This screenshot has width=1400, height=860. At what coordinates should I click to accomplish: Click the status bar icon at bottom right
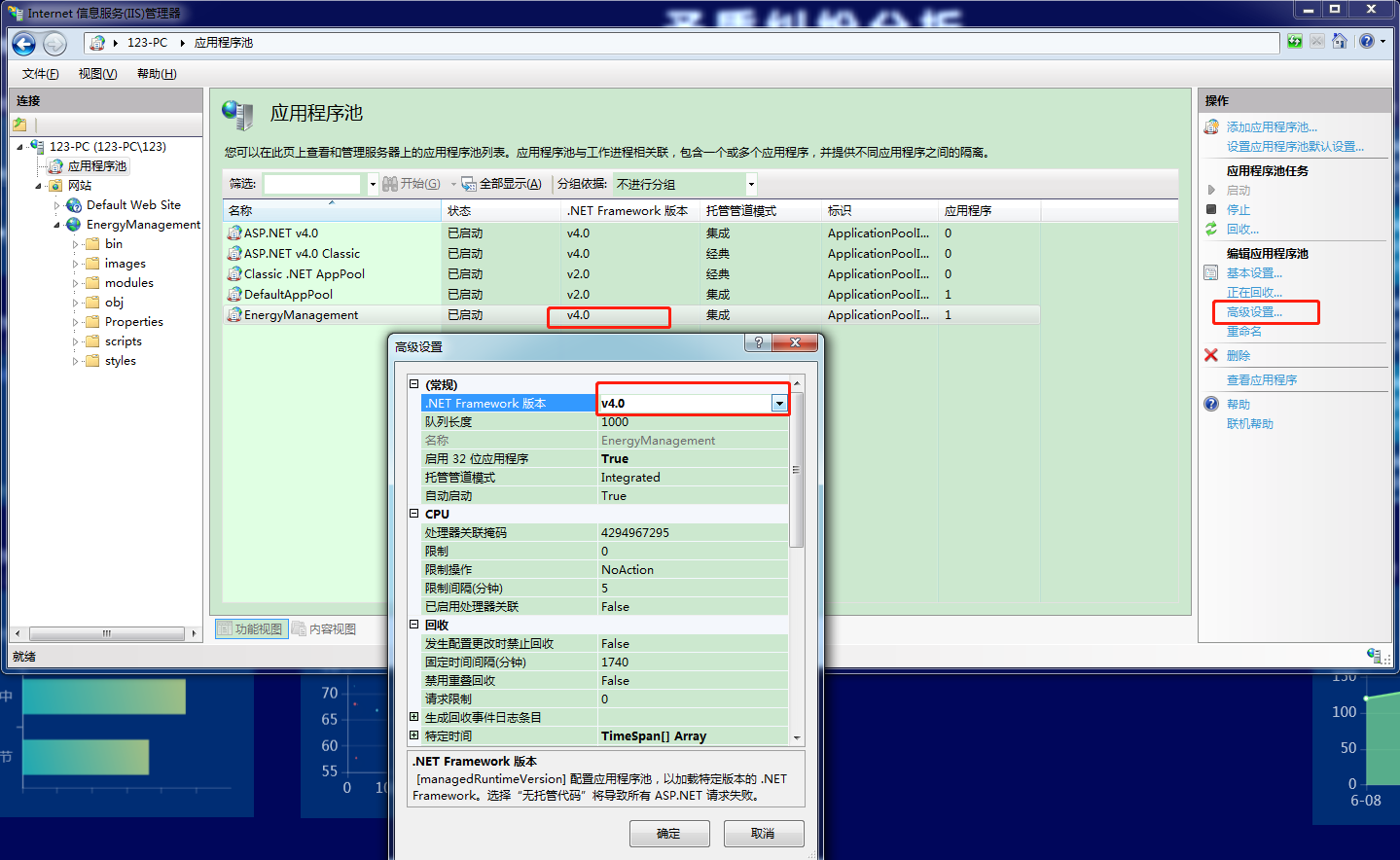[x=1374, y=656]
